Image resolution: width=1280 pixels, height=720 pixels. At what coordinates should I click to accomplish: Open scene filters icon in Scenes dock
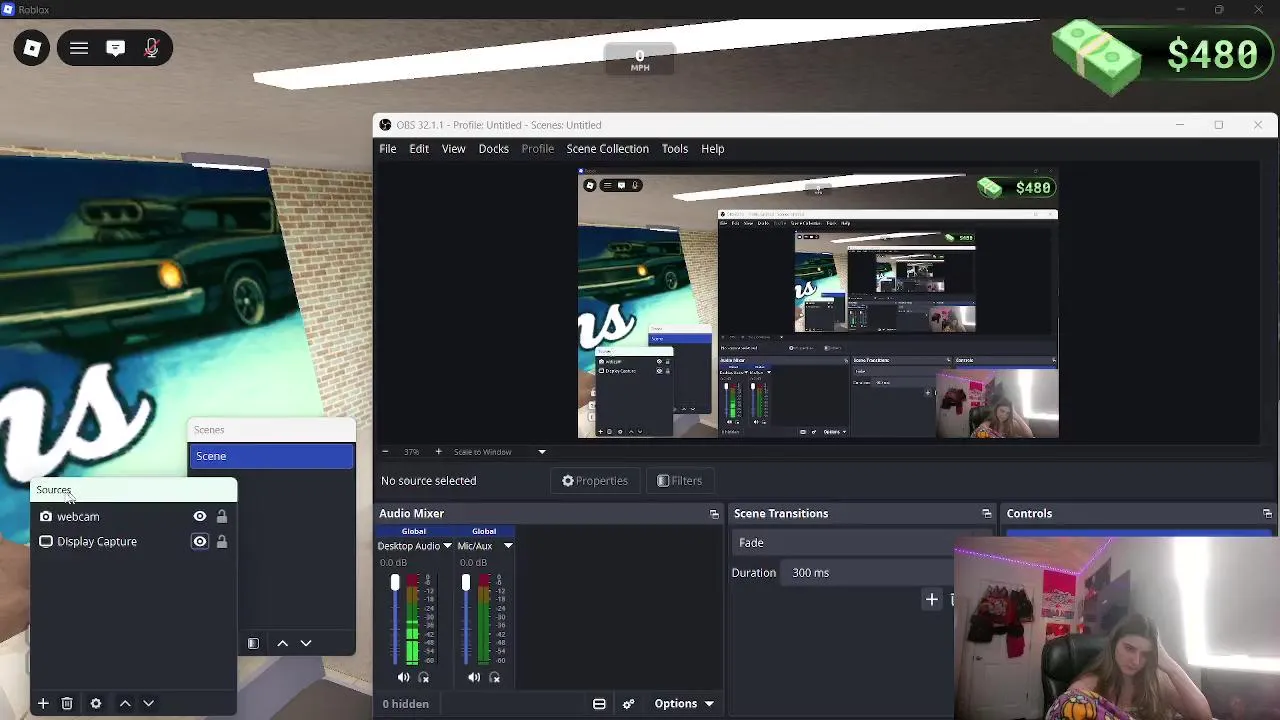pos(253,643)
